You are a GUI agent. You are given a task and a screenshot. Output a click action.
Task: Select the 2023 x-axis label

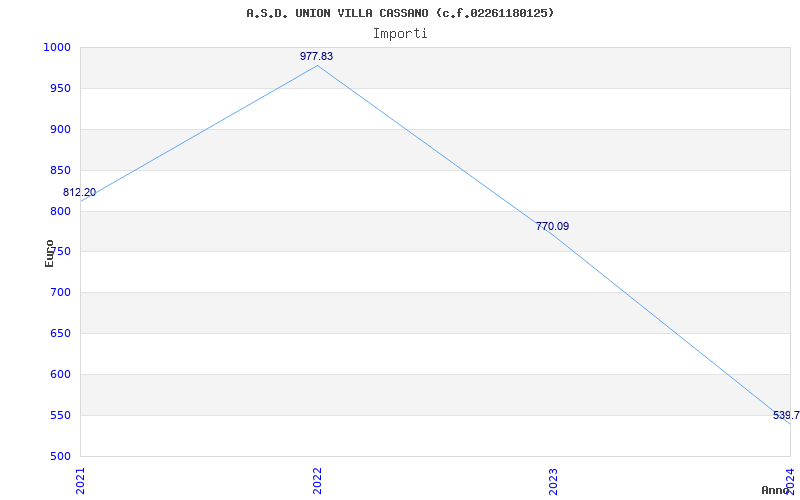pos(554,481)
